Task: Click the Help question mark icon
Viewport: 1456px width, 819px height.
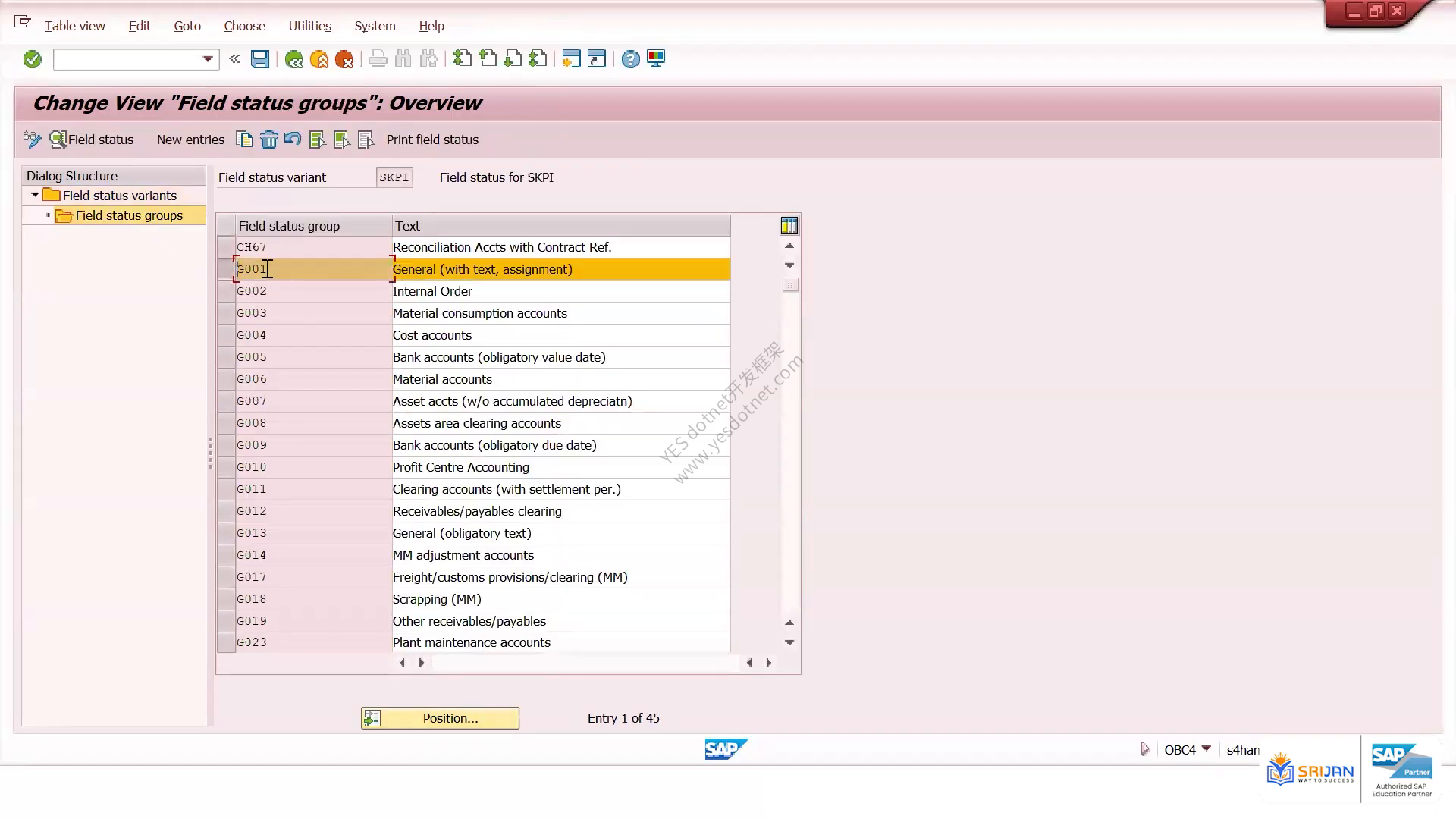Action: (630, 59)
